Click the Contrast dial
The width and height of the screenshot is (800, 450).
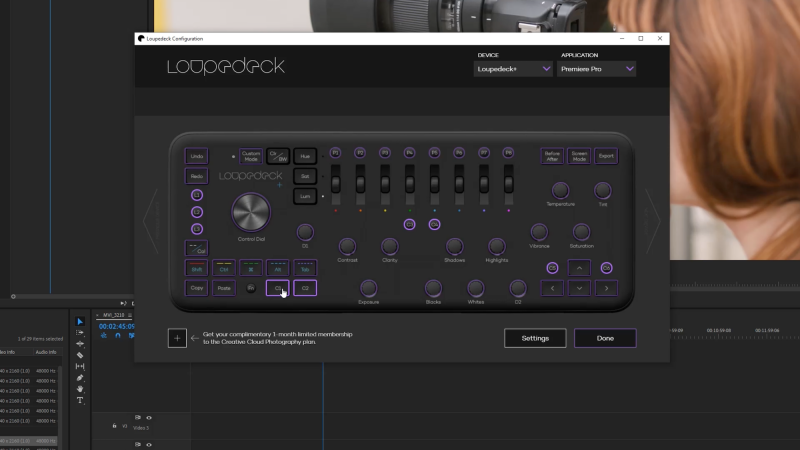click(347, 246)
